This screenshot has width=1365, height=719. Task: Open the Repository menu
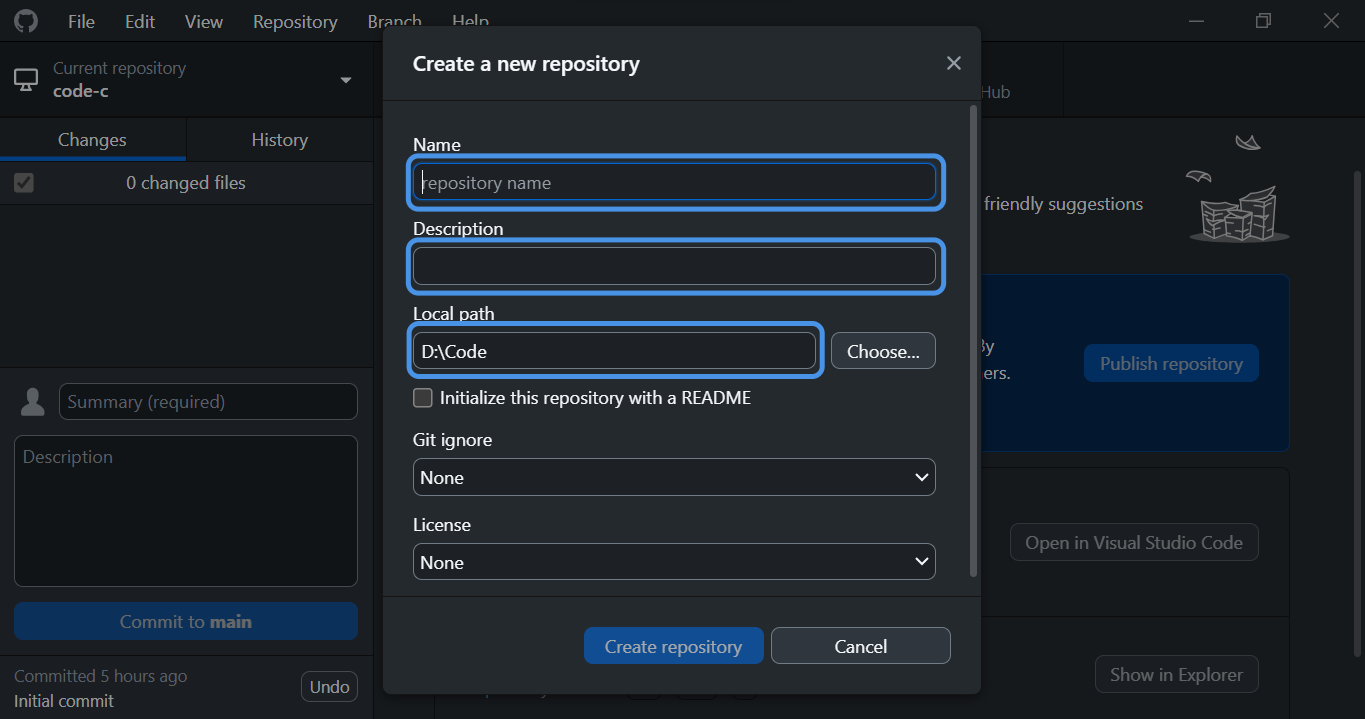tap(295, 21)
